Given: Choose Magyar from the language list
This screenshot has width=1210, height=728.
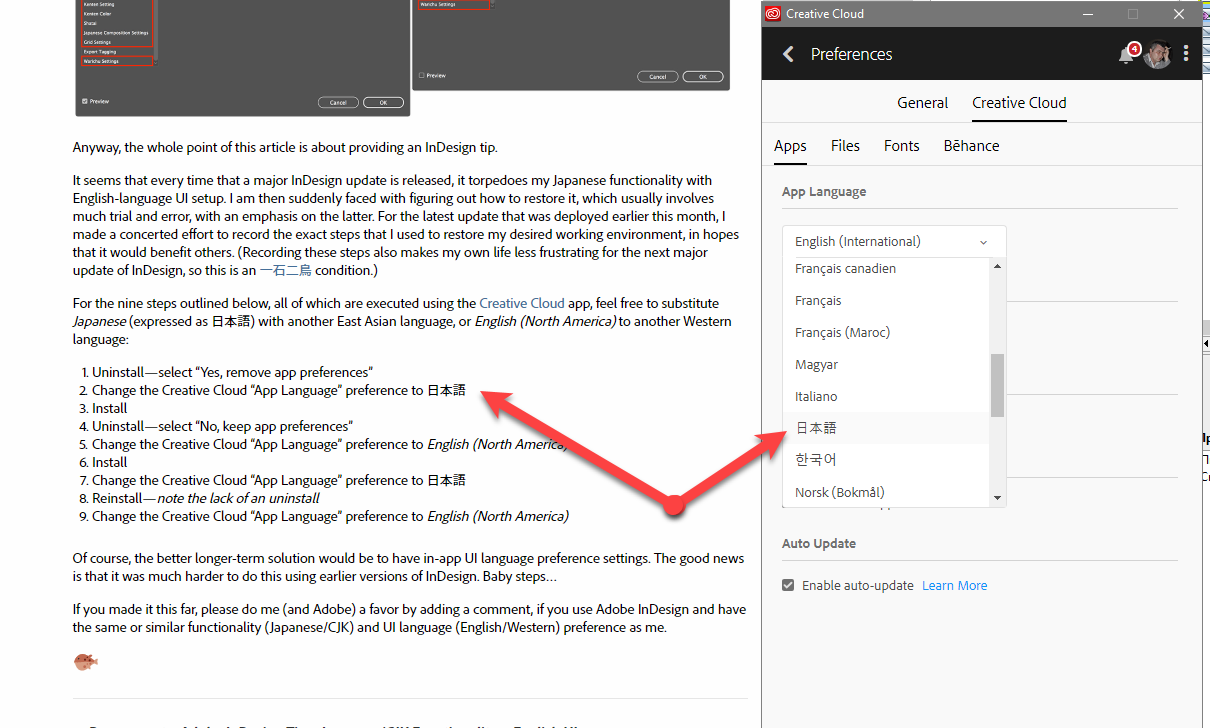Looking at the screenshot, I should click(886, 364).
